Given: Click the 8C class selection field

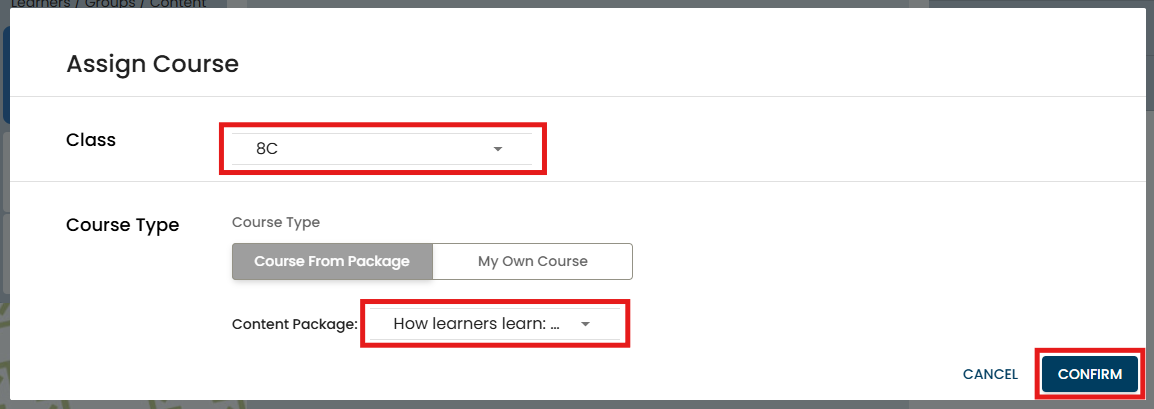Looking at the screenshot, I should click(370, 150).
